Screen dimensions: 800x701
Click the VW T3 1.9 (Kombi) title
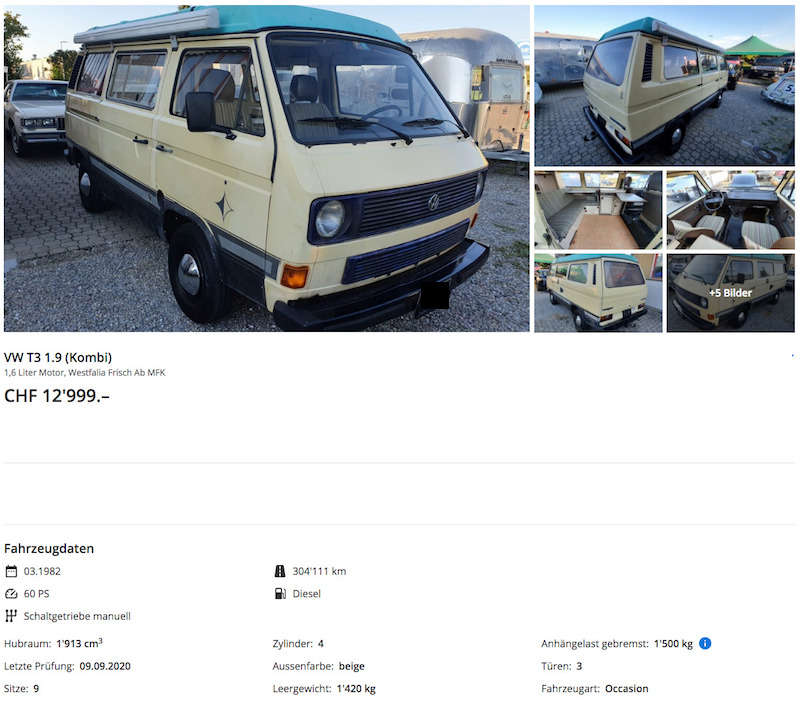pyautogui.click(x=58, y=357)
